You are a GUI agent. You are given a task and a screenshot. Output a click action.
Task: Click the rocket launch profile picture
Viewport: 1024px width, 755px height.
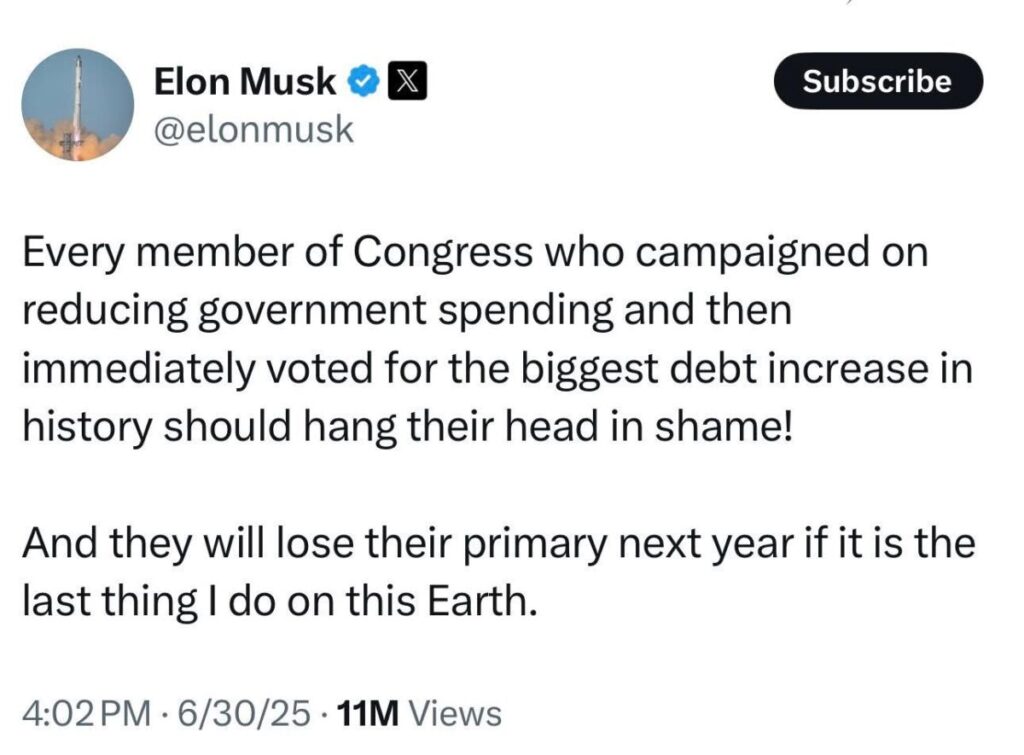click(x=77, y=105)
